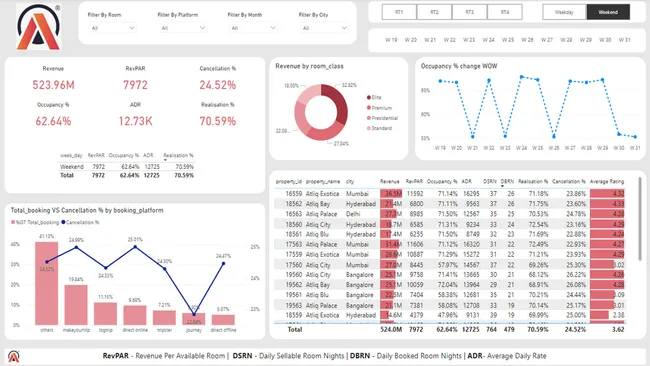
Task: Select week W 27 in slicer
Action: pyautogui.click(x=547, y=40)
